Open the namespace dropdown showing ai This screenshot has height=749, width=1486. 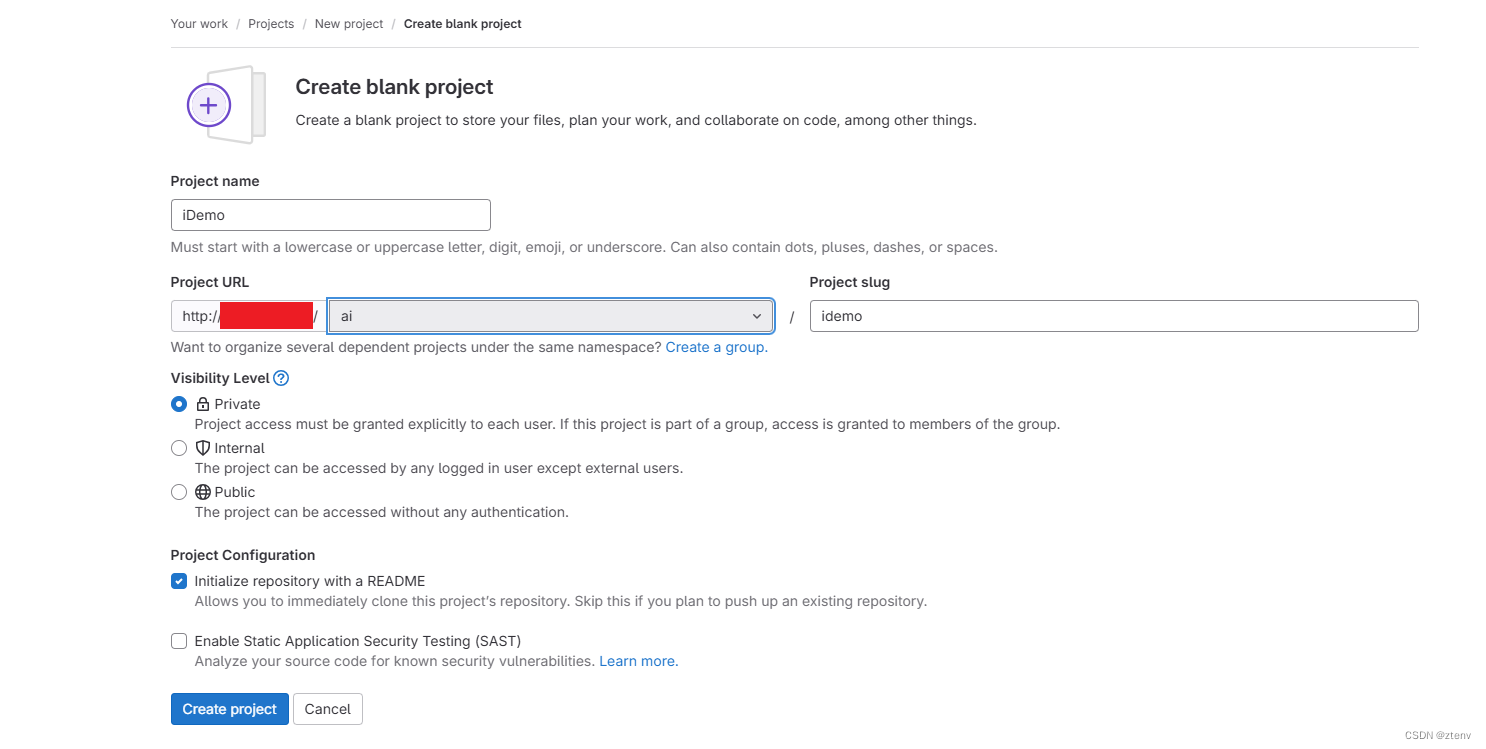pyautogui.click(x=540, y=316)
